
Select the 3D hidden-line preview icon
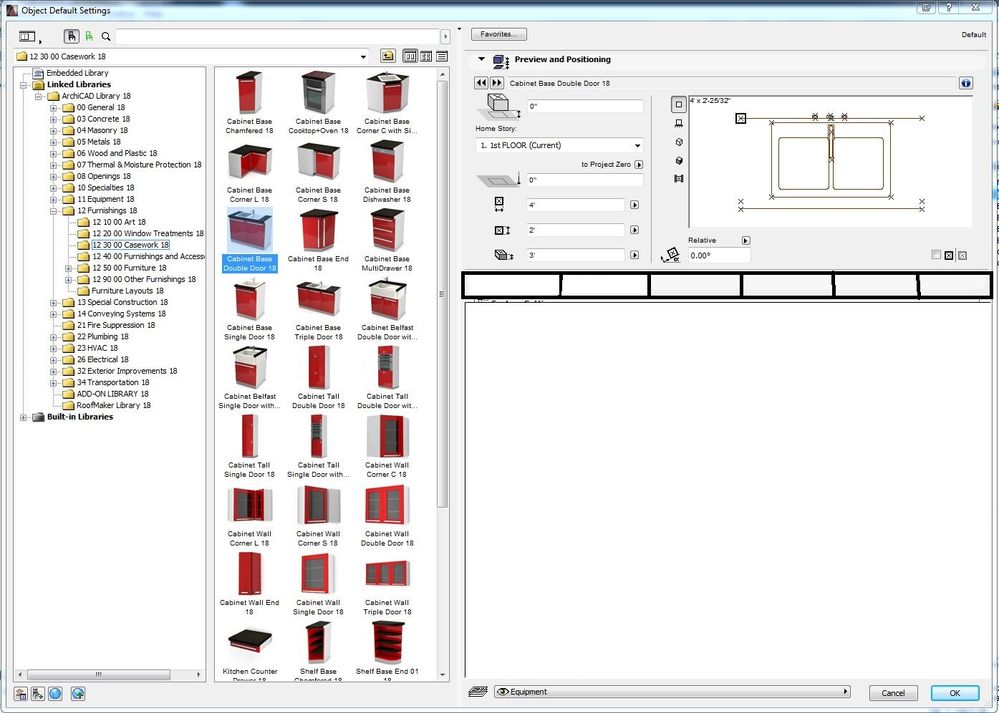coord(679,142)
